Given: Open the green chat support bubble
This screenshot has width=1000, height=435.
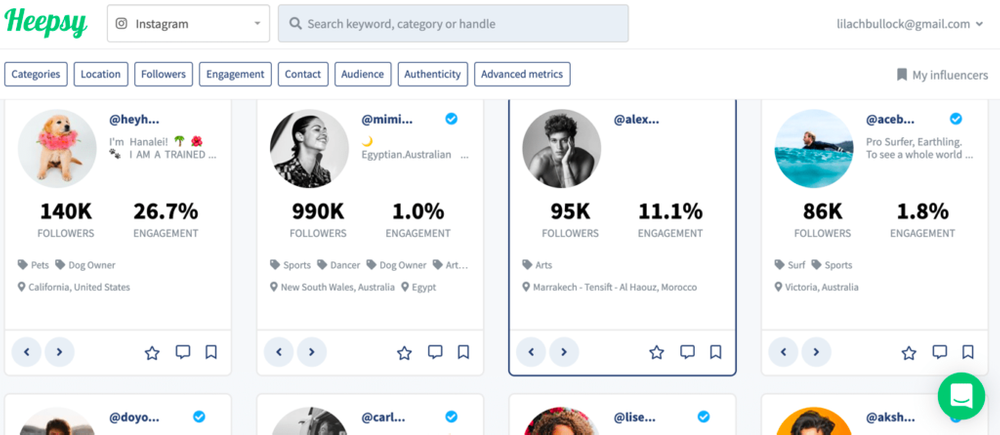Looking at the screenshot, I should [x=961, y=396].
